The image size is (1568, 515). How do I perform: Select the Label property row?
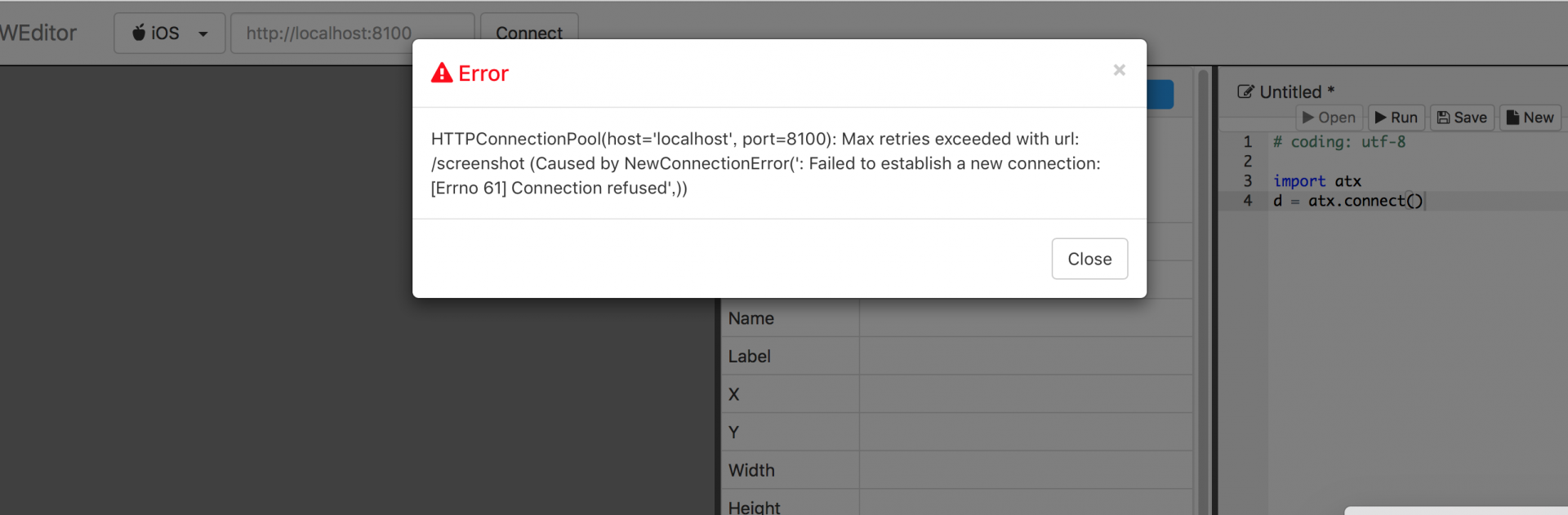(956, 357)
